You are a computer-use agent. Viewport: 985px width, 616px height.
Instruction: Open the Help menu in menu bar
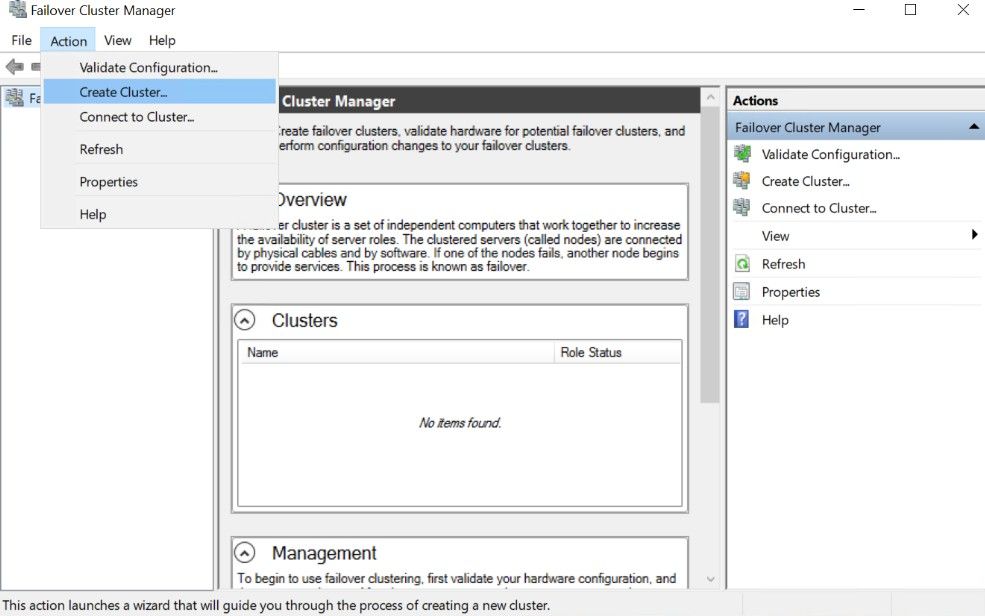[x=162, y=40]
